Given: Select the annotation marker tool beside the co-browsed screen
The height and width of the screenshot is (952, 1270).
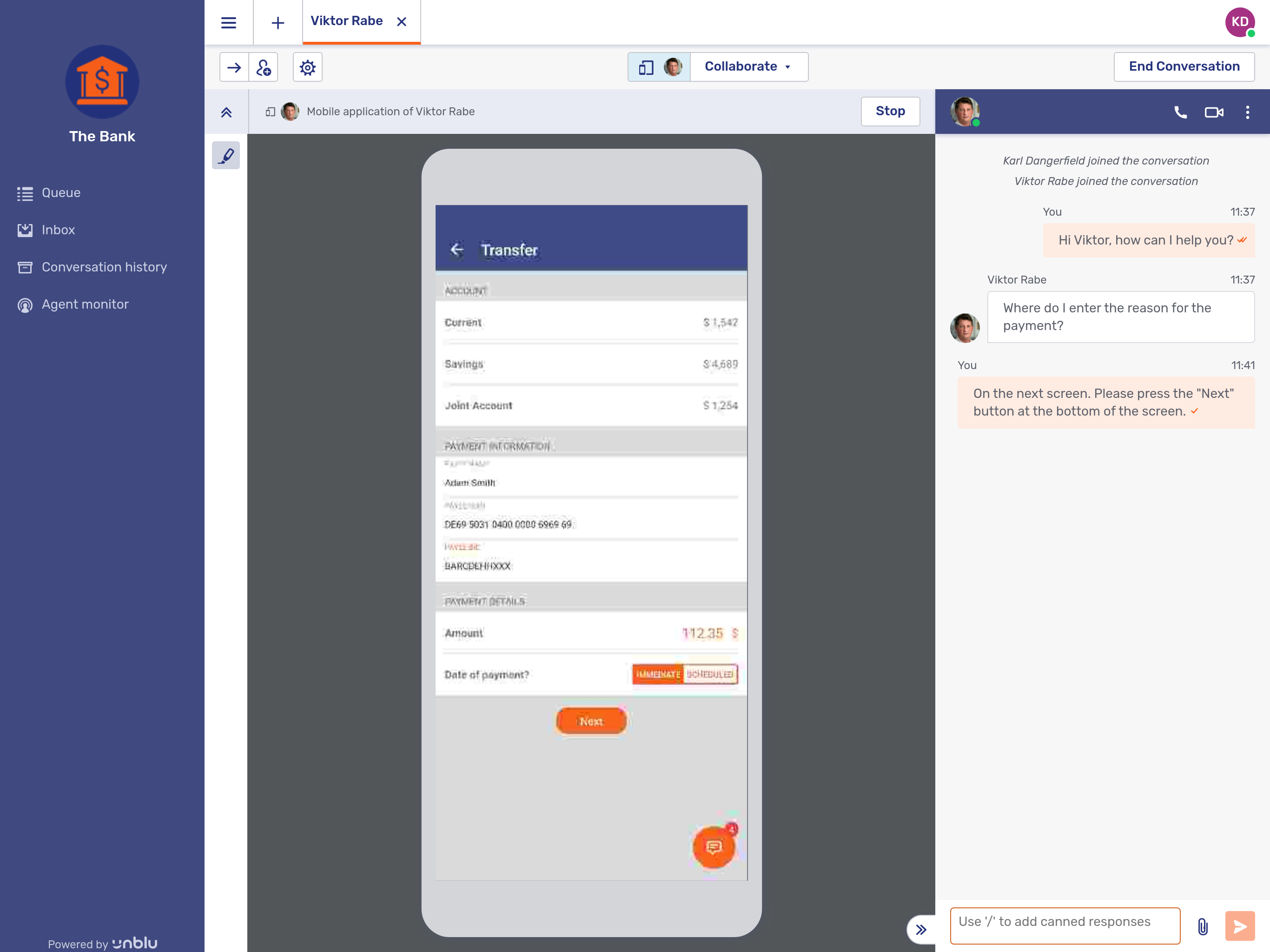Looking at the screenshot, I should tap(225, 155).
